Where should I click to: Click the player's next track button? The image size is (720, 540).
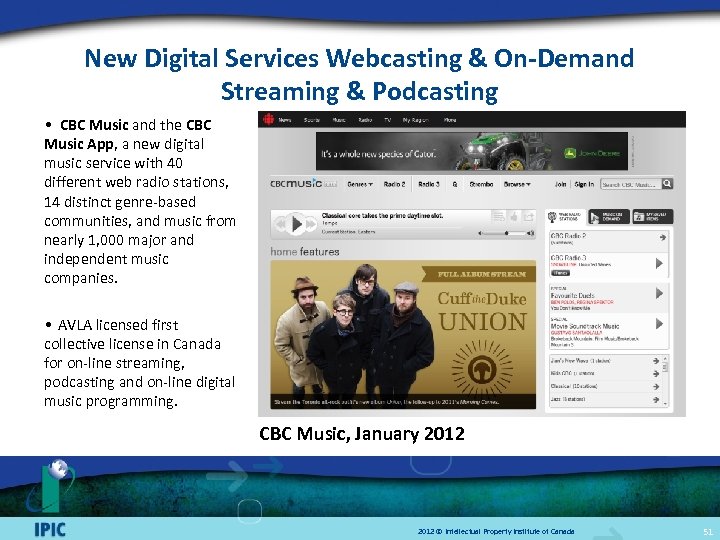(x=312, y=225)
